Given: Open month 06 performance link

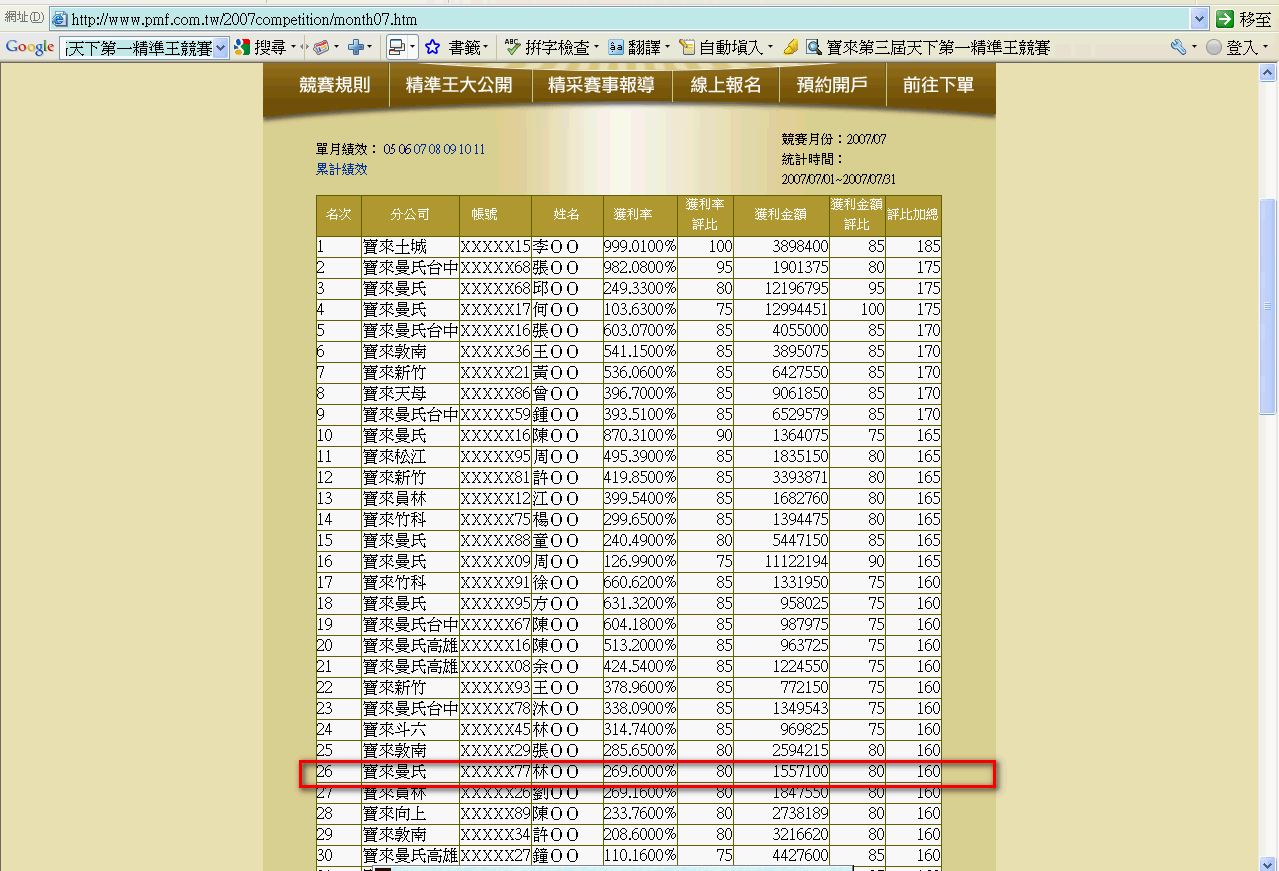Looking at the screenshot, I should [404, 150].
